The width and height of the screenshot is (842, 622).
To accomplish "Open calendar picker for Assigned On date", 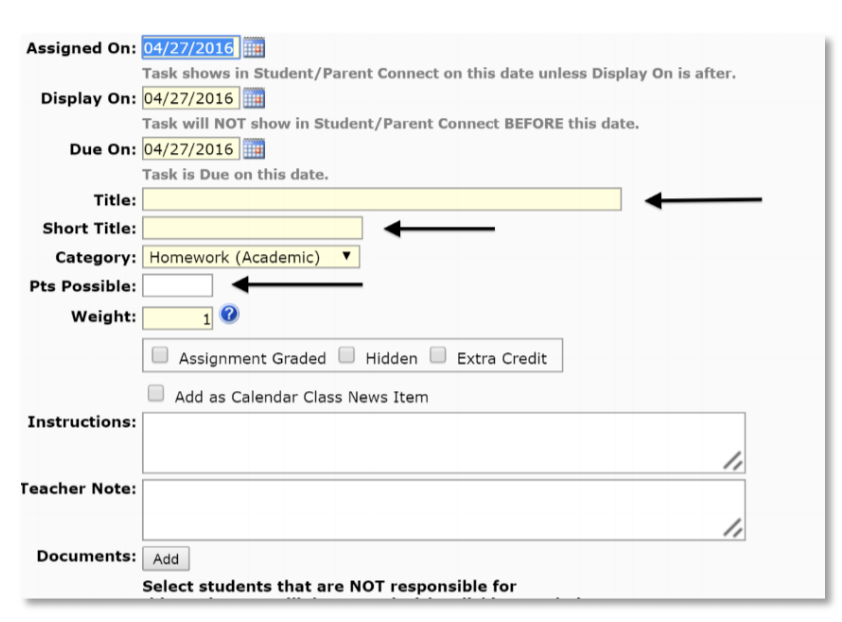I will point(254,48).
